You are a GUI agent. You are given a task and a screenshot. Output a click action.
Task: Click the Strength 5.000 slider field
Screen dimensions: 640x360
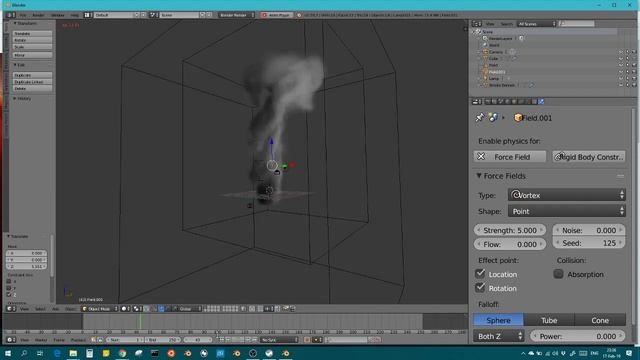point(510,230)
